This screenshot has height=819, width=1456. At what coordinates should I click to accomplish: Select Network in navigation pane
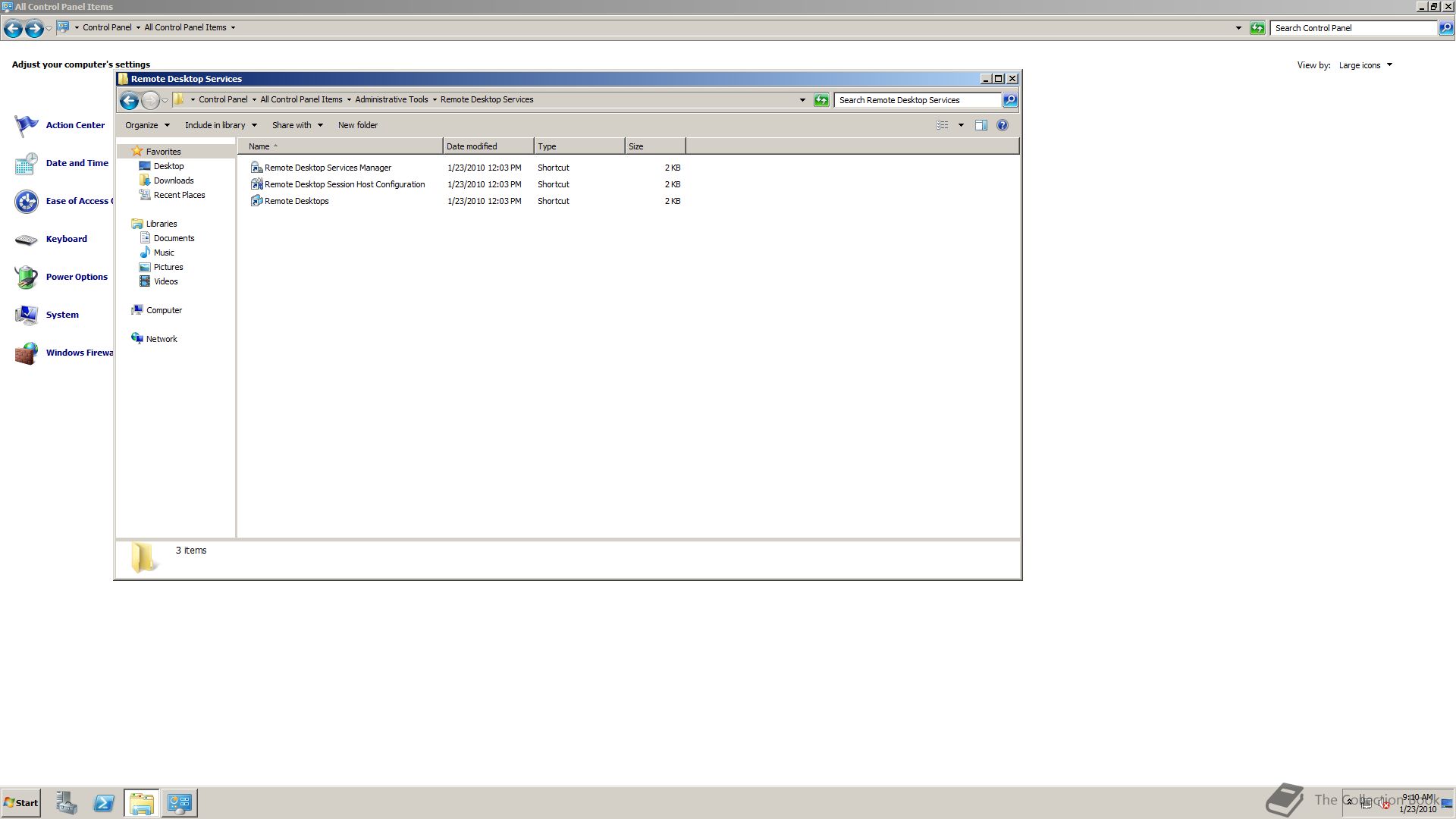pos(155,339)
